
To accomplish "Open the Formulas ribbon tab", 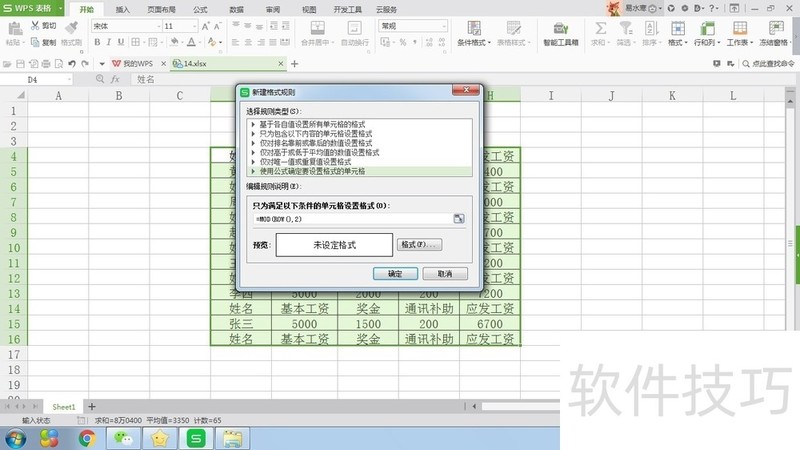I will (x=200, y=9).
